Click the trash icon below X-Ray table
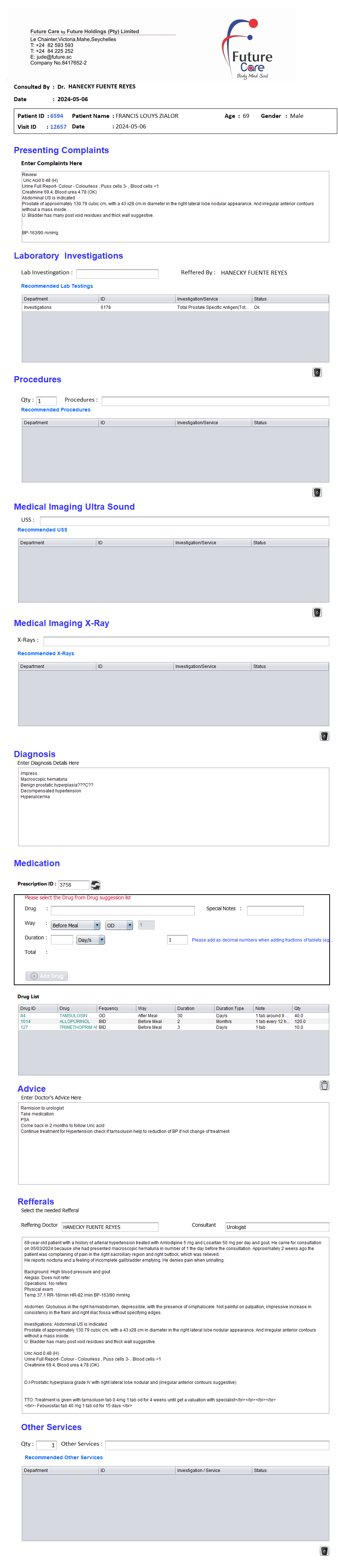This screenshot has height=1568, width=338. [324, 736]
